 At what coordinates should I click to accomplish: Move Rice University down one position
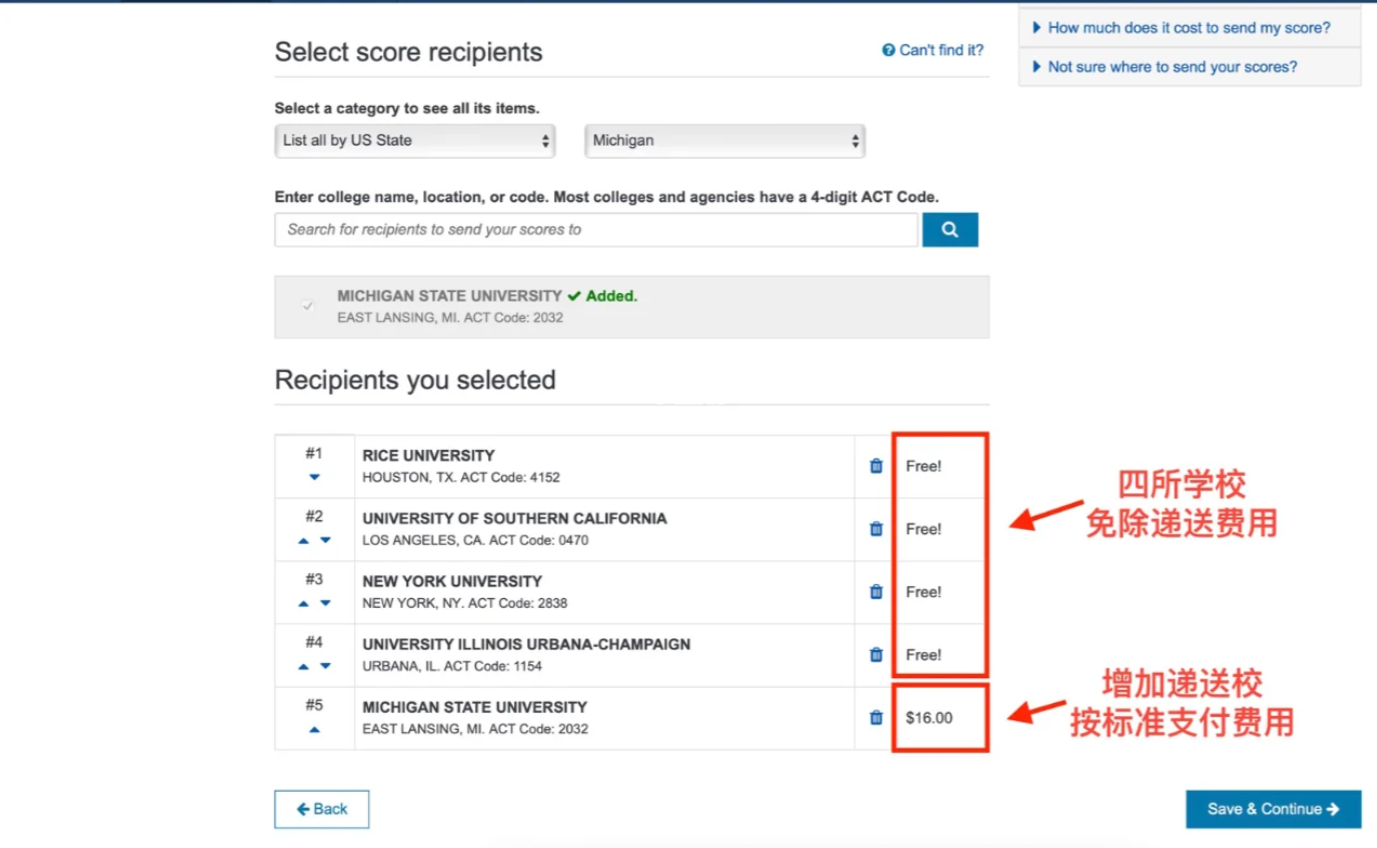click(314, 478)
